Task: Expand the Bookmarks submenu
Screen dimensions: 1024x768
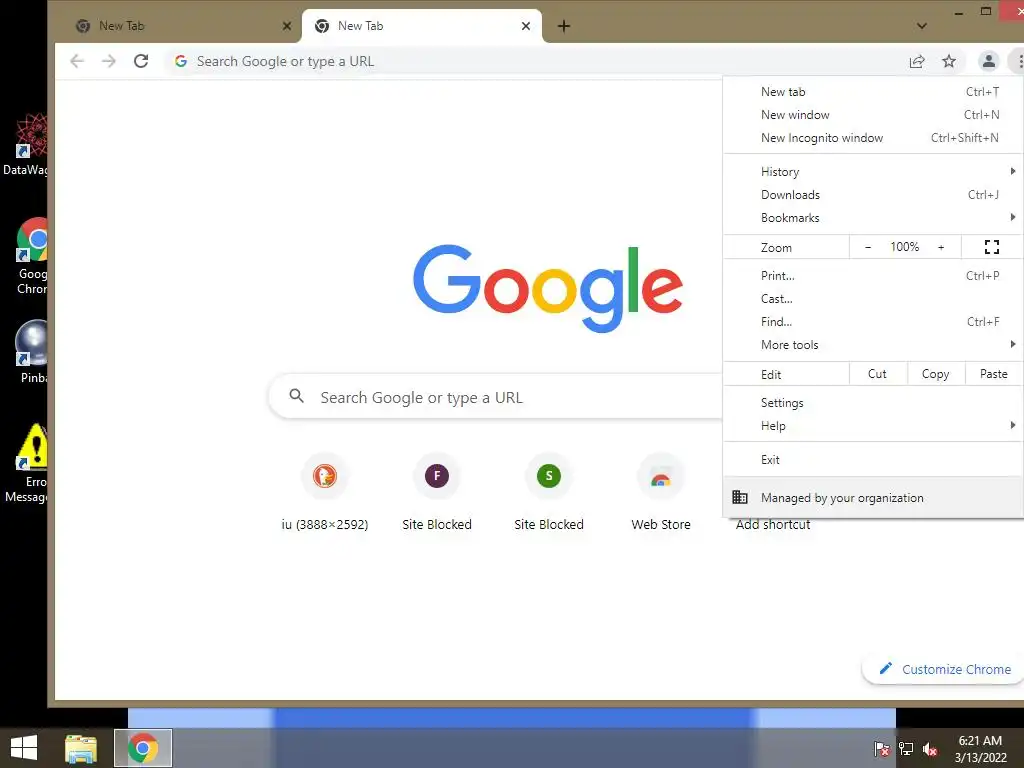Action: point(873,217)
